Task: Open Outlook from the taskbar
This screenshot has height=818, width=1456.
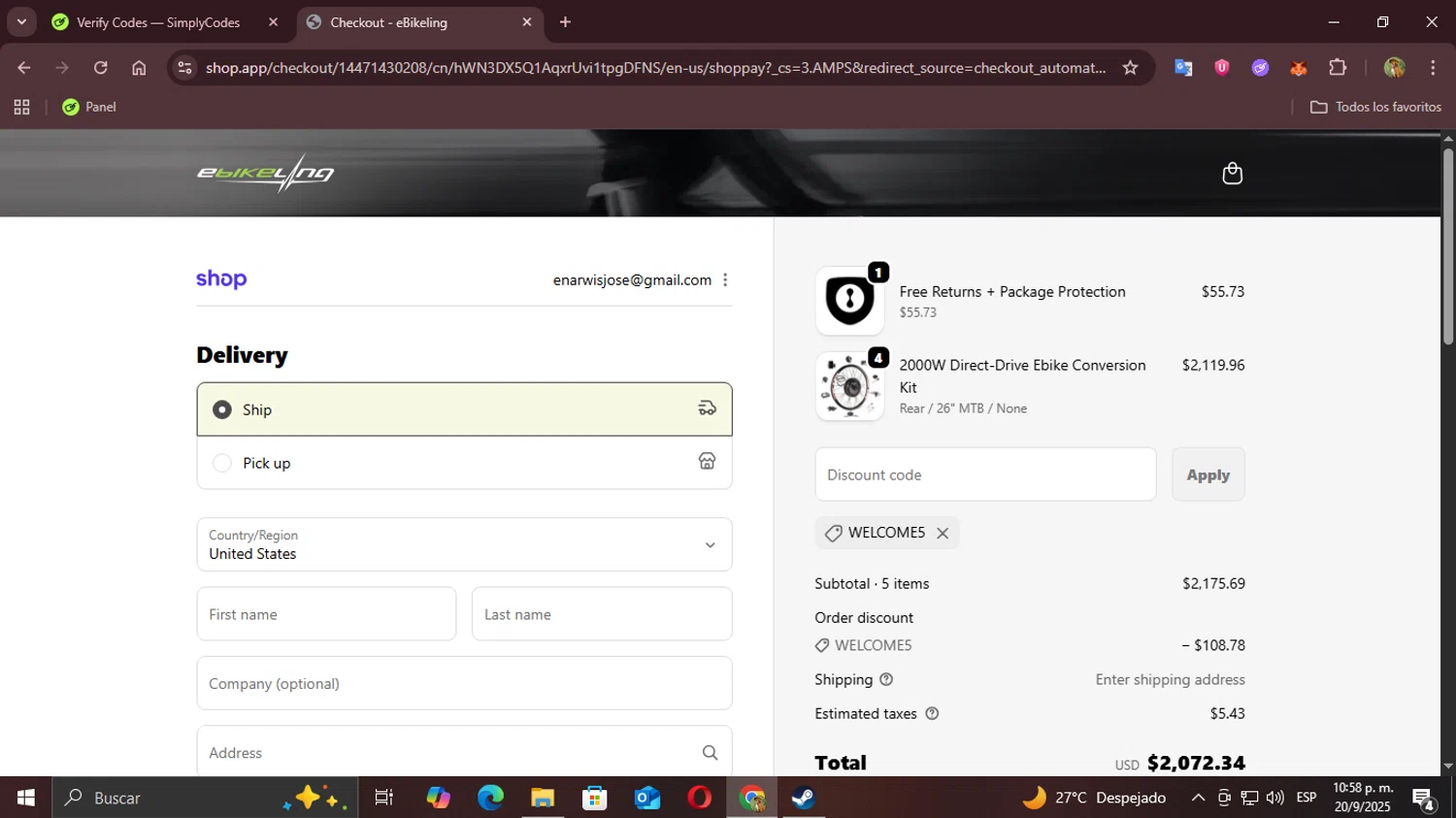Action: 646,798
